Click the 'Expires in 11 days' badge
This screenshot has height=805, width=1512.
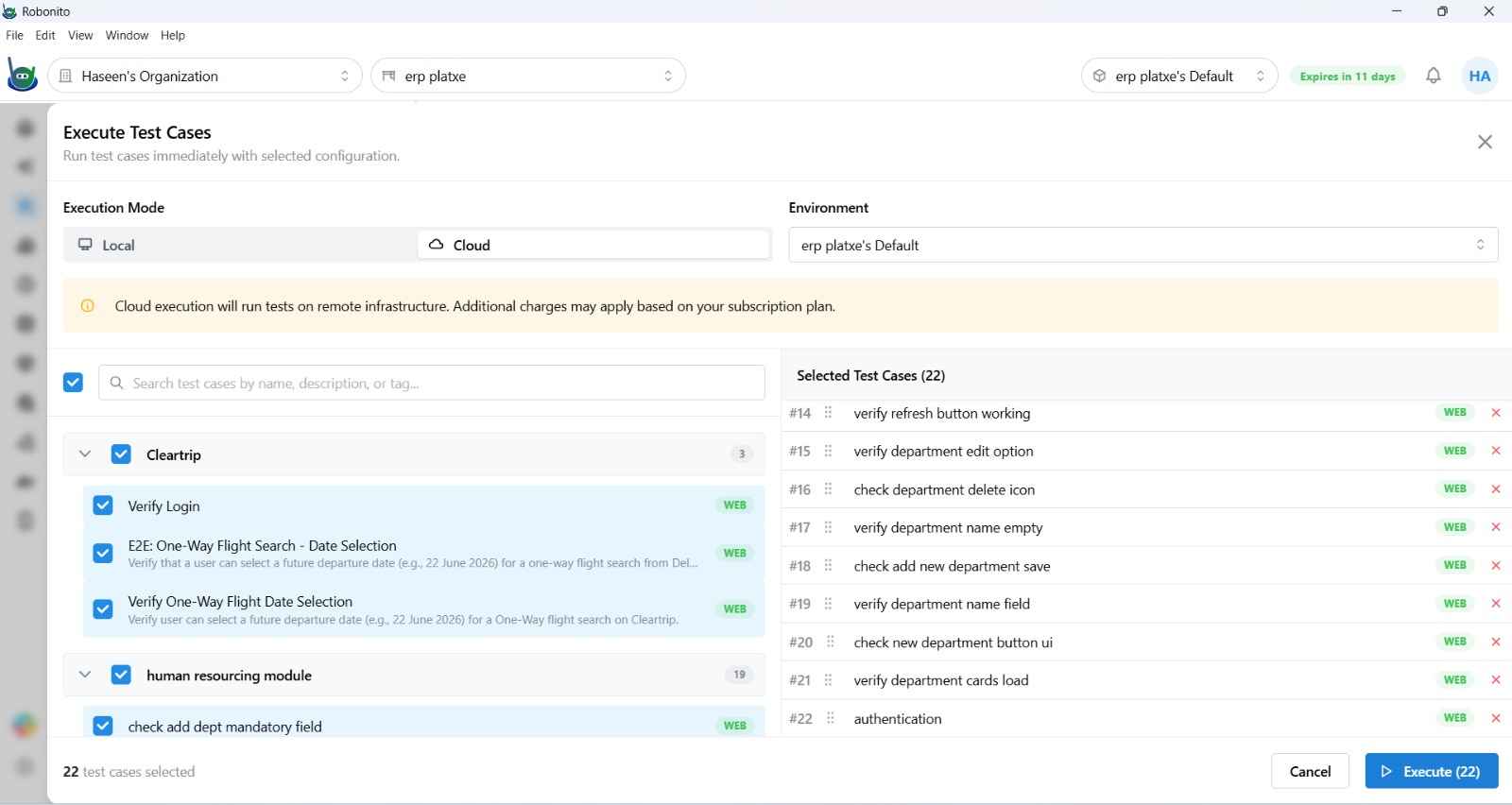1348,77
